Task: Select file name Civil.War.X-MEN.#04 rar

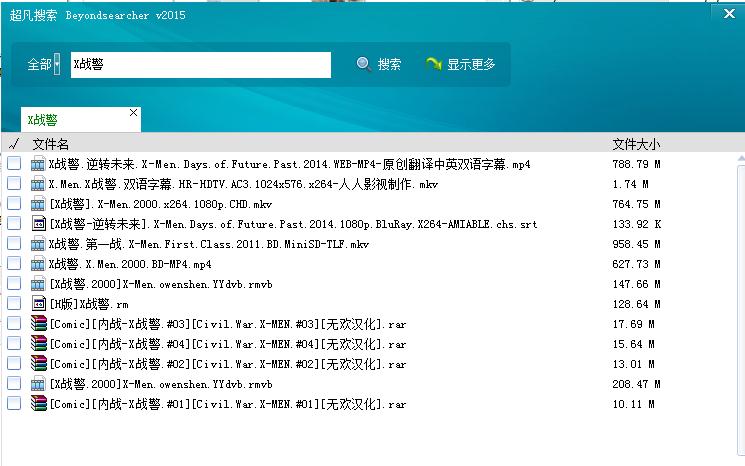Action: click(x=228, y=344)
